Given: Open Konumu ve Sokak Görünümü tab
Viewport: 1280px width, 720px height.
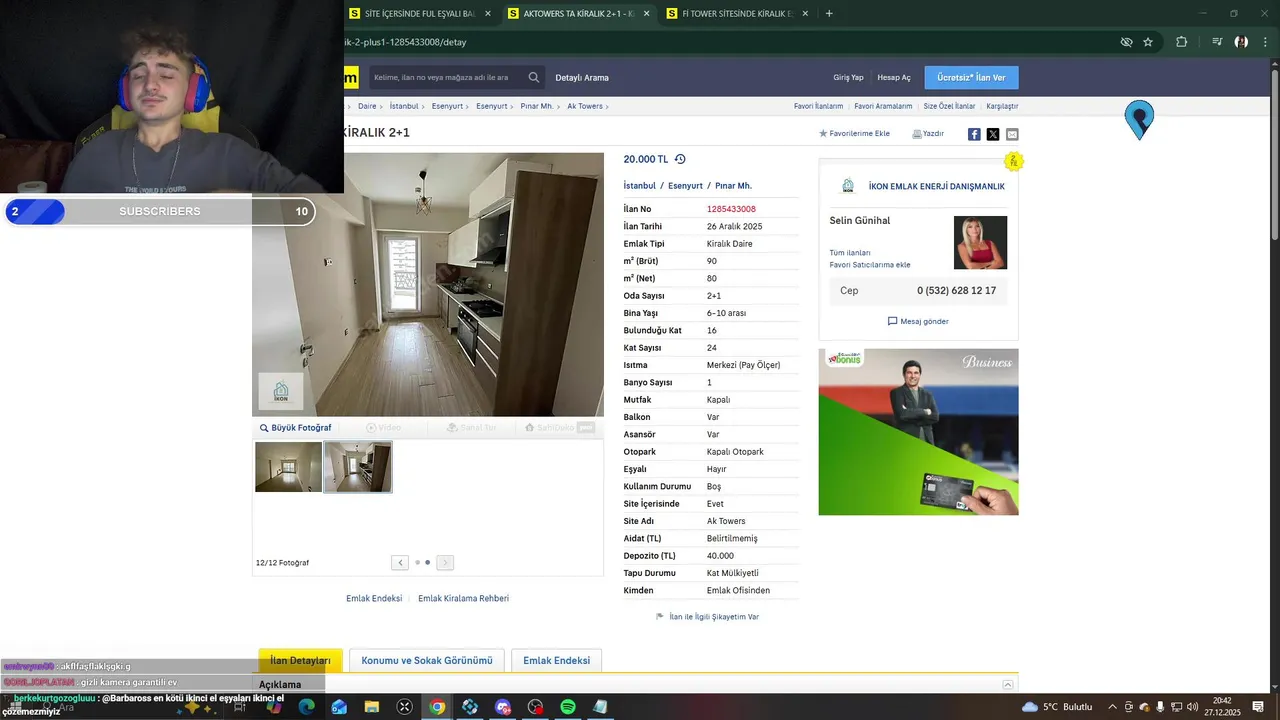Looking at the screenshot, I should coord(427,660).
